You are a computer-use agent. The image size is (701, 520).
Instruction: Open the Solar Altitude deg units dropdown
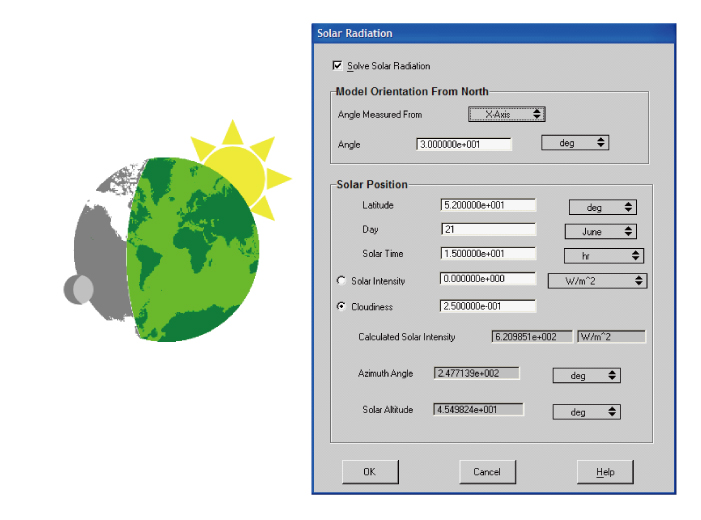pos(587,412)
